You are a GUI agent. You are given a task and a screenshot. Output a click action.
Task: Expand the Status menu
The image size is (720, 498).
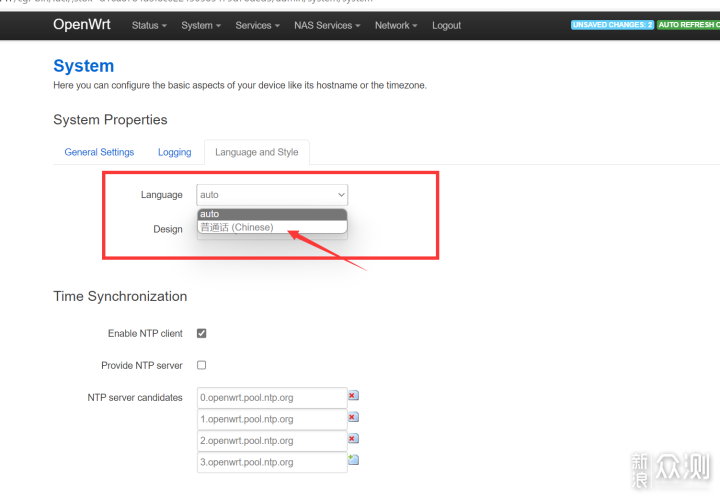click(x=149, y=26)
